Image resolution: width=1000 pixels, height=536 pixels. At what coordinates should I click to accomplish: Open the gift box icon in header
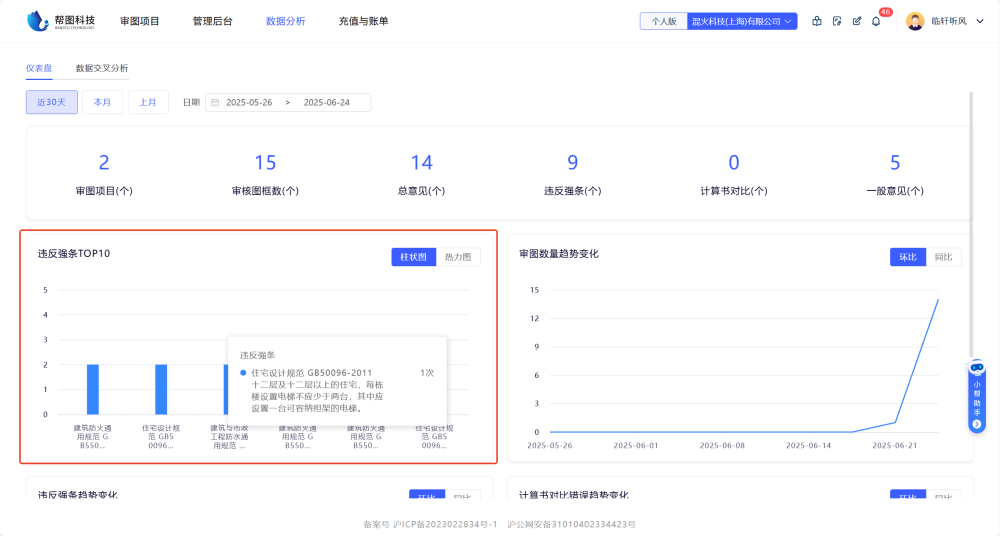(817, 21)
